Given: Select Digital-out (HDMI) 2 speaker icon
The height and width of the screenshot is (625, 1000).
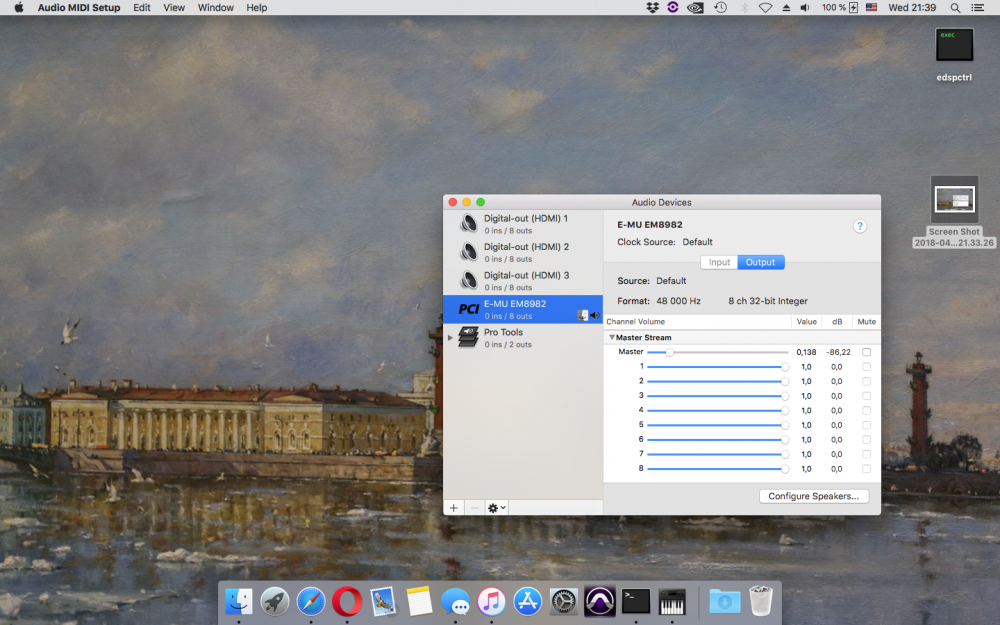Looking at the screenshot, I should point(469,253).
